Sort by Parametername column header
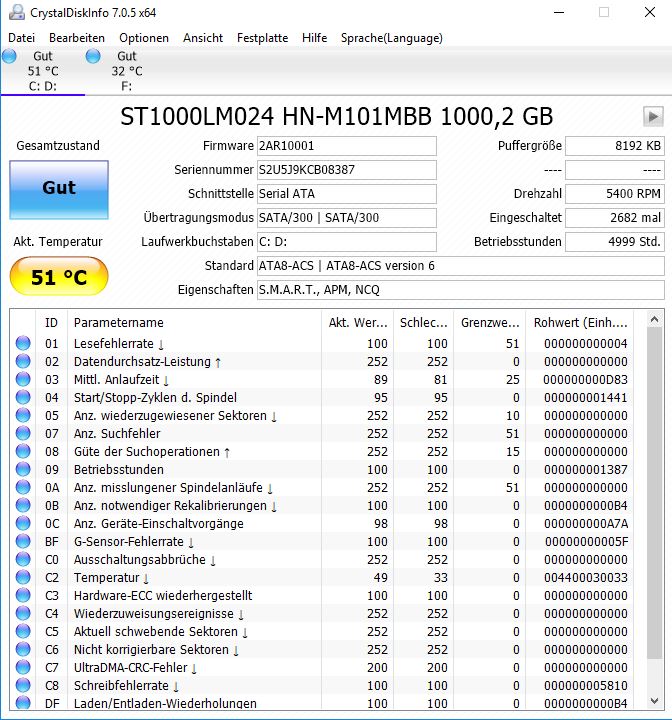Screen dimensions: 672x720 [x=195, y=322]
